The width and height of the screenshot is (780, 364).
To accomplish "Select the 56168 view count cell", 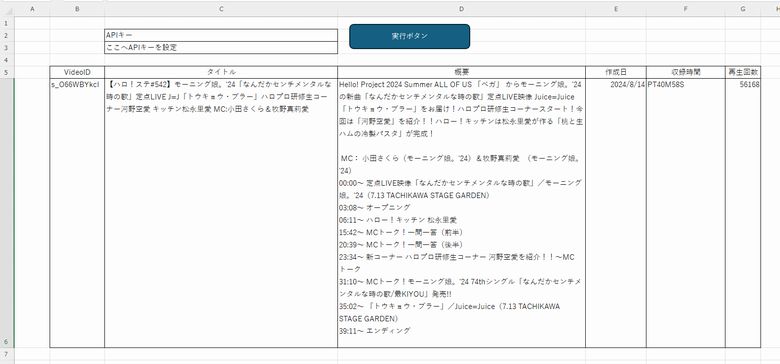I will click(743, 213).
